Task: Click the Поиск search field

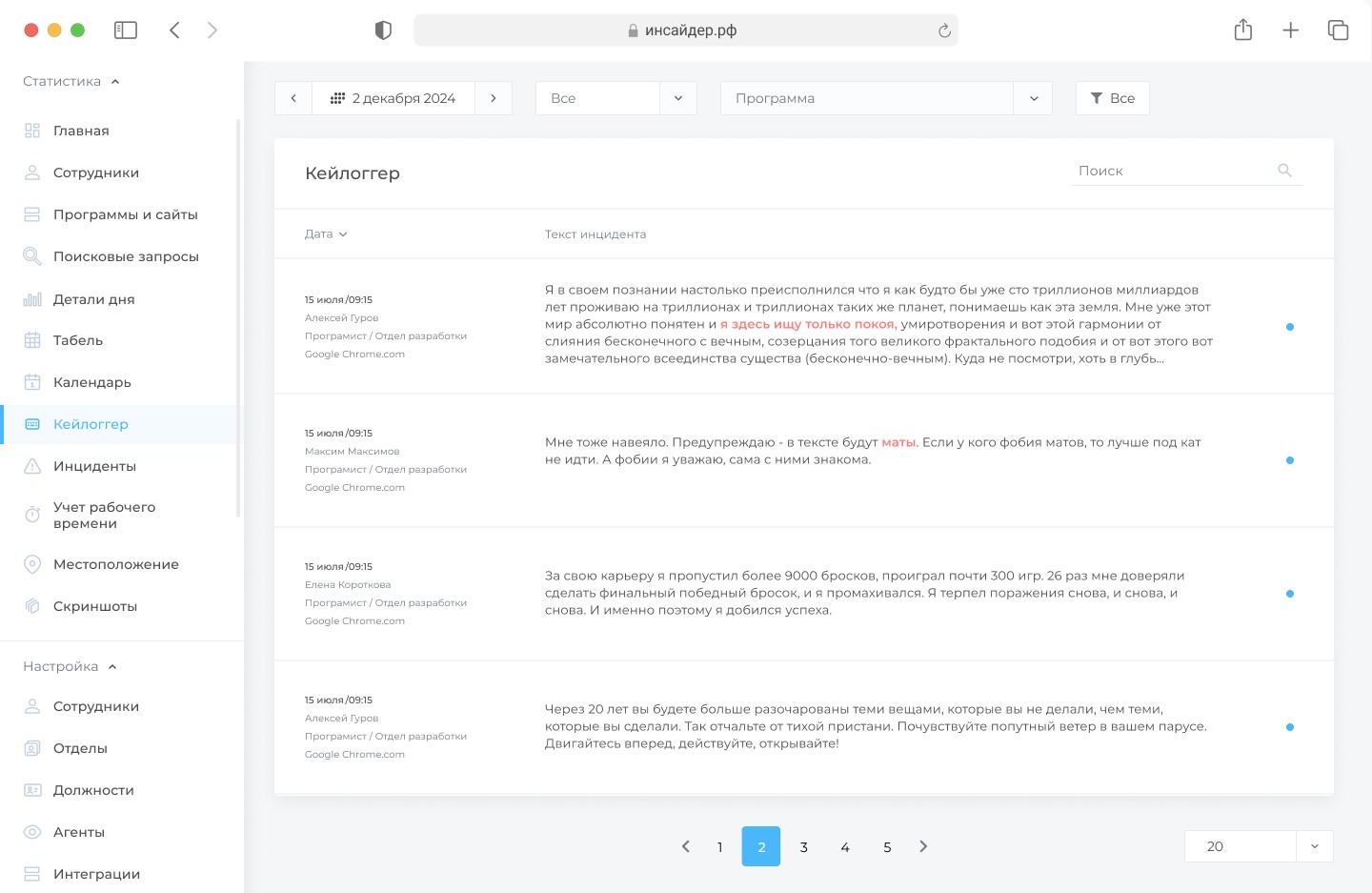Action: 1187,171
